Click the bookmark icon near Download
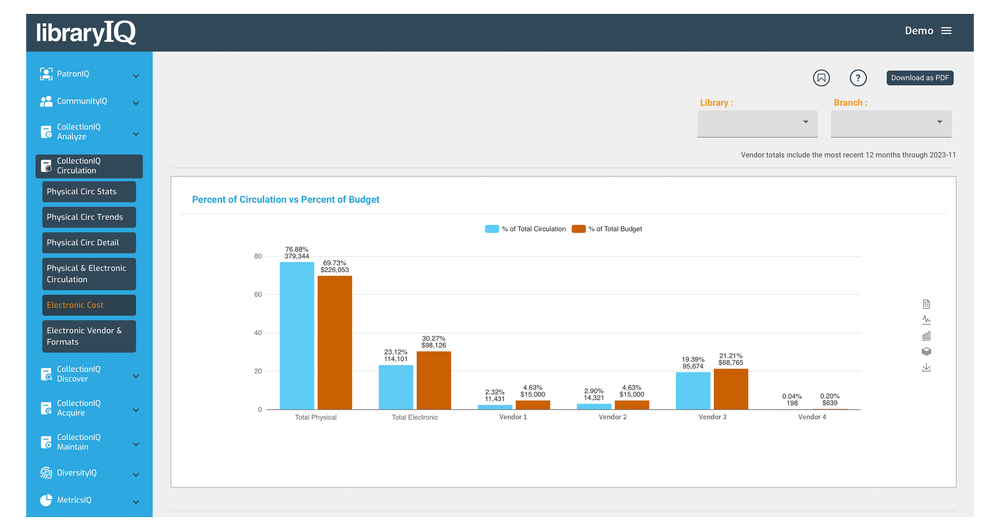The image size is (1000, 531). point(821,78)
